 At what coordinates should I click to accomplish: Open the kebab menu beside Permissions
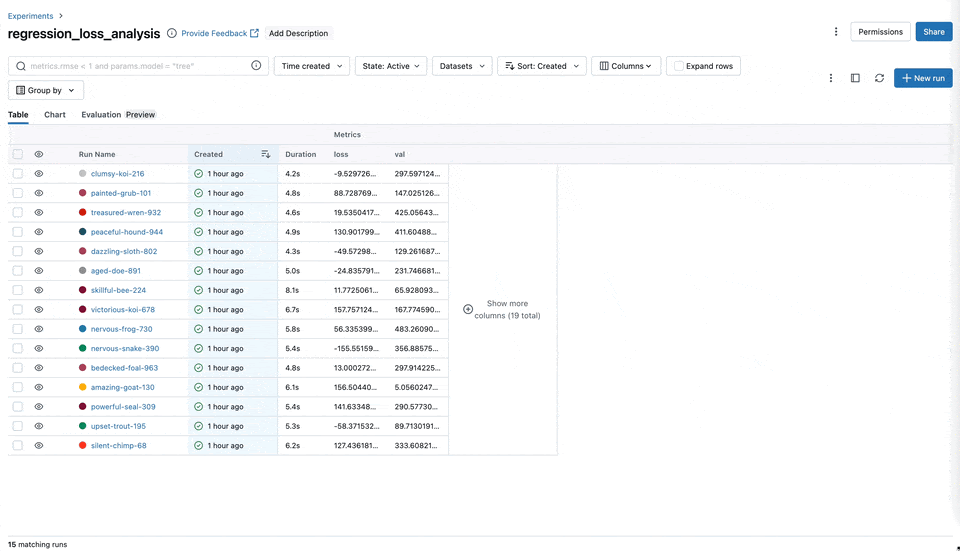tap(836, 32)
